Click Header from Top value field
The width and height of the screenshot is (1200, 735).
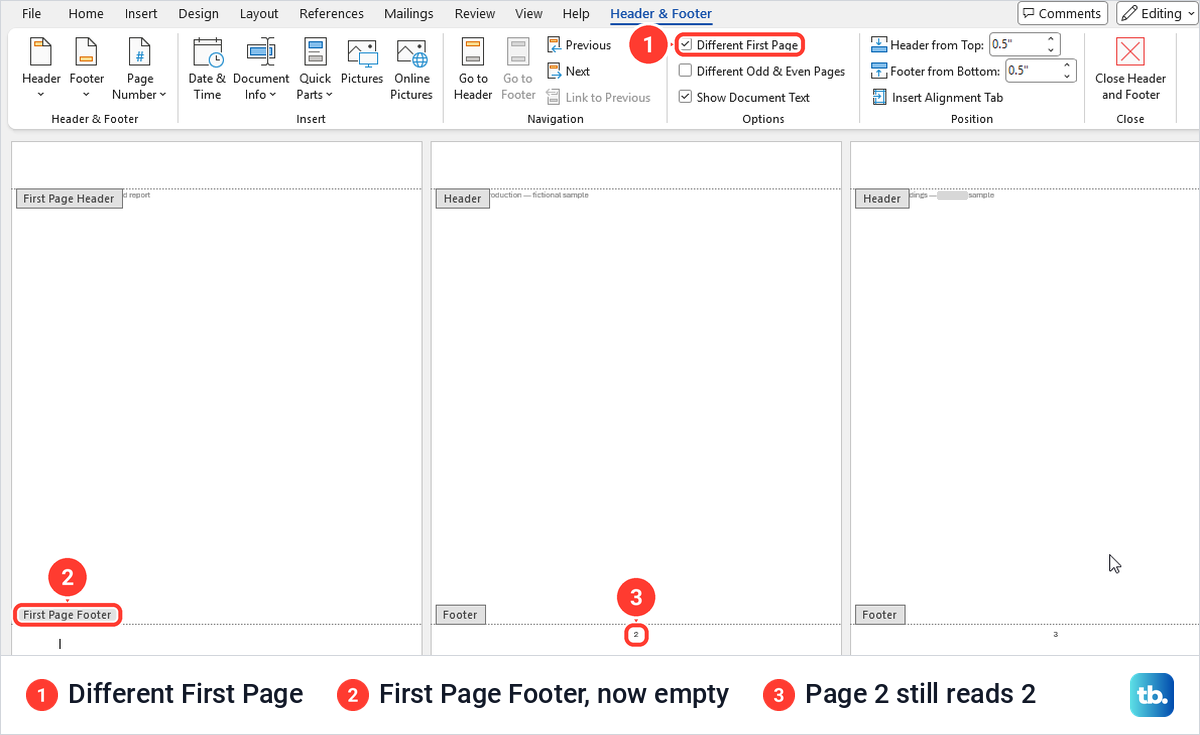(x=1016, y=45)
